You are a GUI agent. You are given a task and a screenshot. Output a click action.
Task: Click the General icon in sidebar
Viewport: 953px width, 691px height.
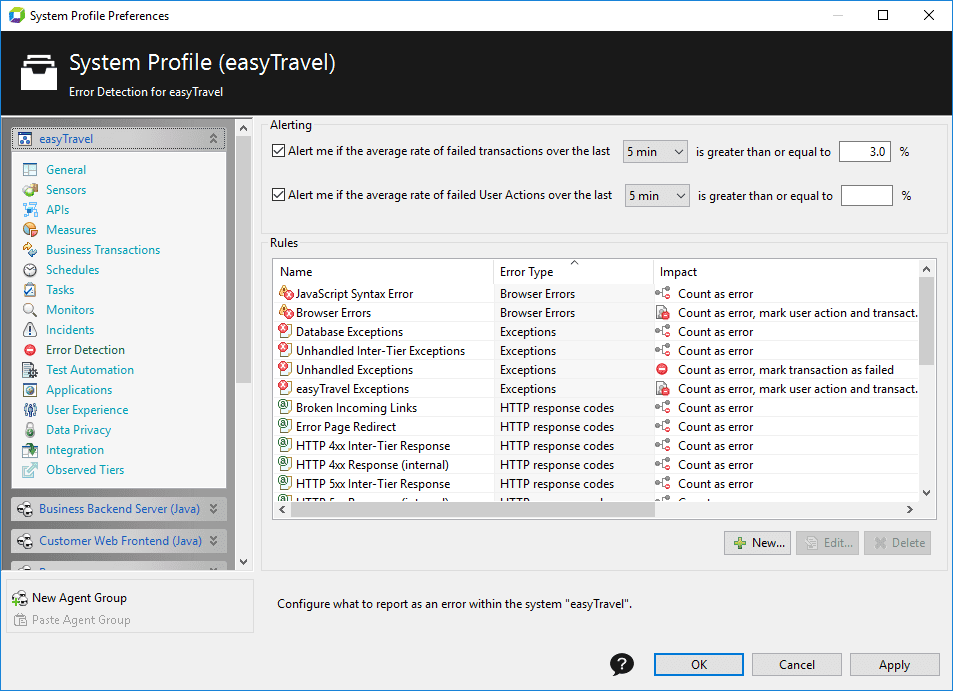pos(30,170)
